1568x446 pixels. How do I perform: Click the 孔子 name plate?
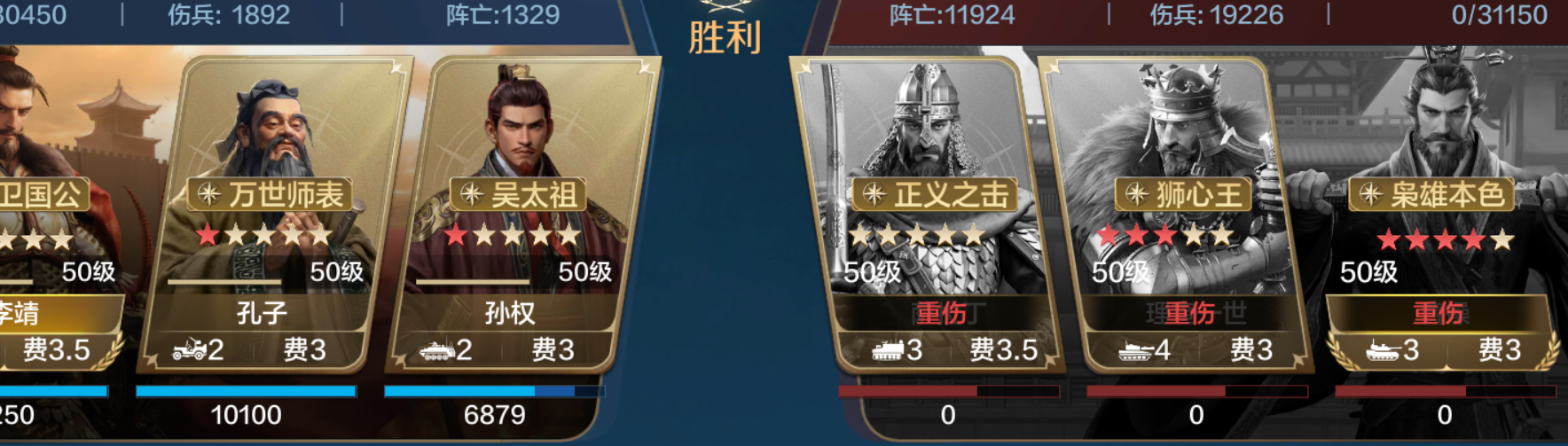(x=262, y=313)
